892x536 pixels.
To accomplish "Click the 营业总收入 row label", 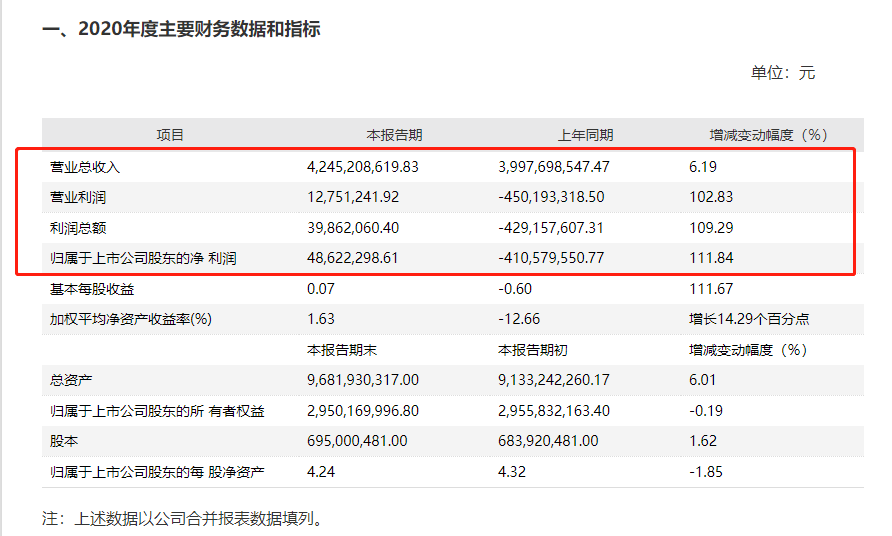I will pos(85,167).
